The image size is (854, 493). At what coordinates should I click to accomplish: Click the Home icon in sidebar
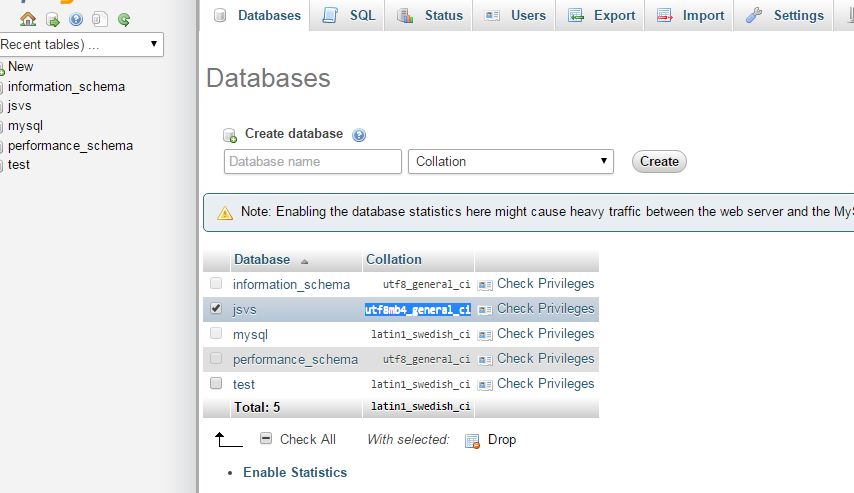point(28,18)
